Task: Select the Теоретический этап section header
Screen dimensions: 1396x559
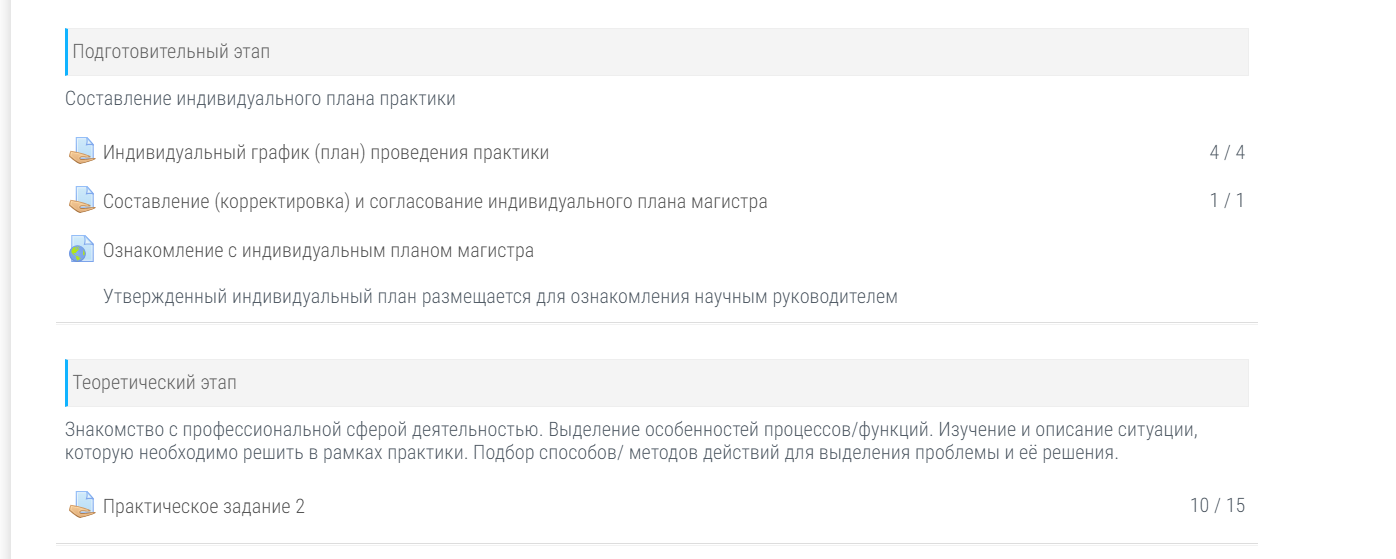Action: click(x=155, y=383)
